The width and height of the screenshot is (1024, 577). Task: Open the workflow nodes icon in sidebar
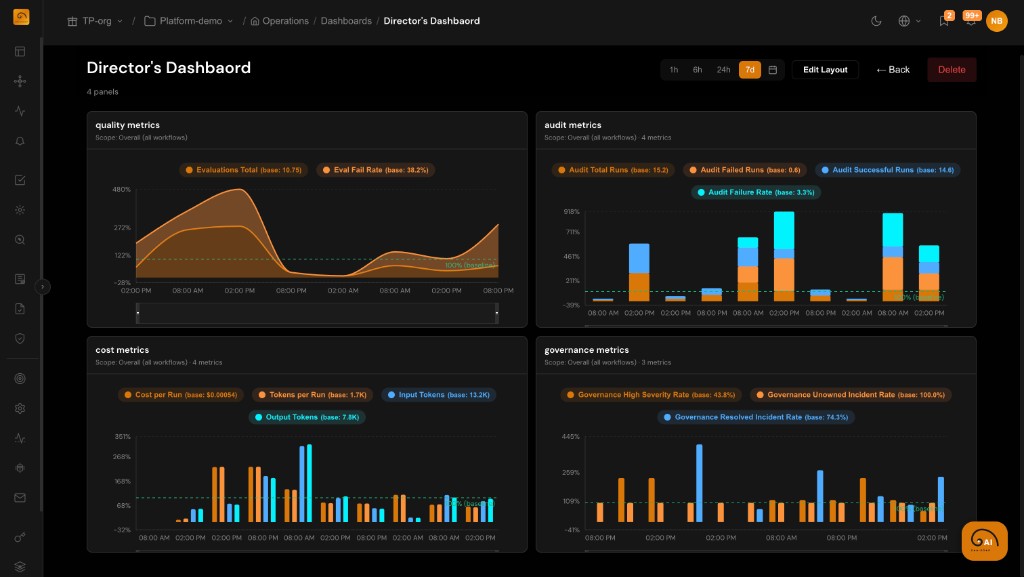(20, 81)
